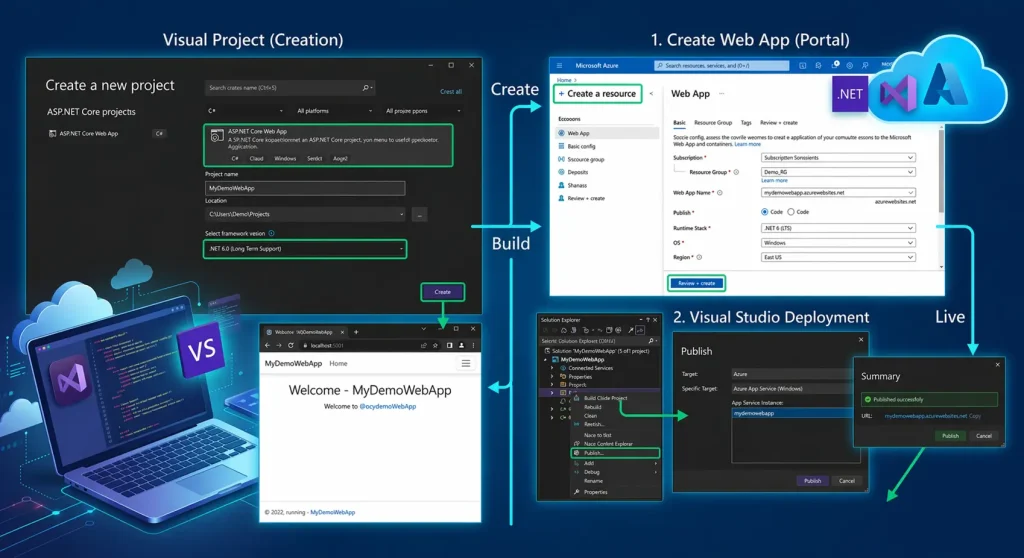This screenshot has width=1024, height=558.
Task: Open new browser tab with plus icon
Action: [x=356, y=332]
